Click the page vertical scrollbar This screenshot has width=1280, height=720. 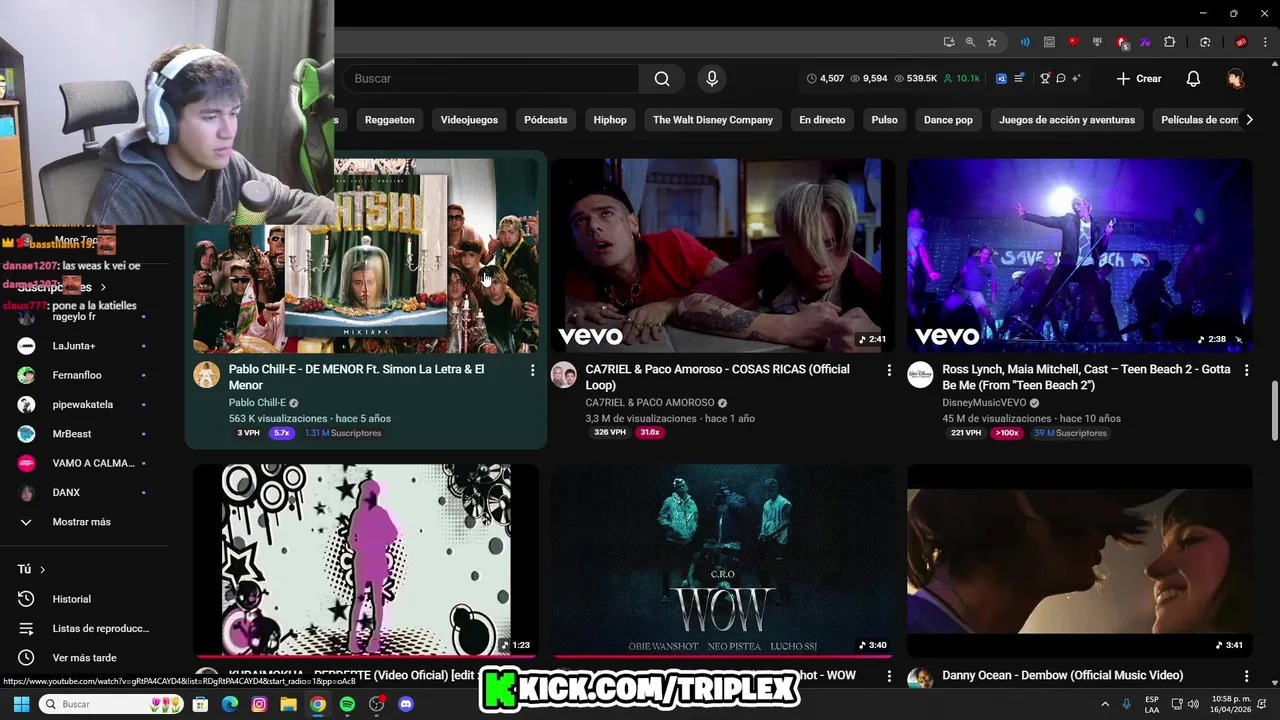(1274, 410)
